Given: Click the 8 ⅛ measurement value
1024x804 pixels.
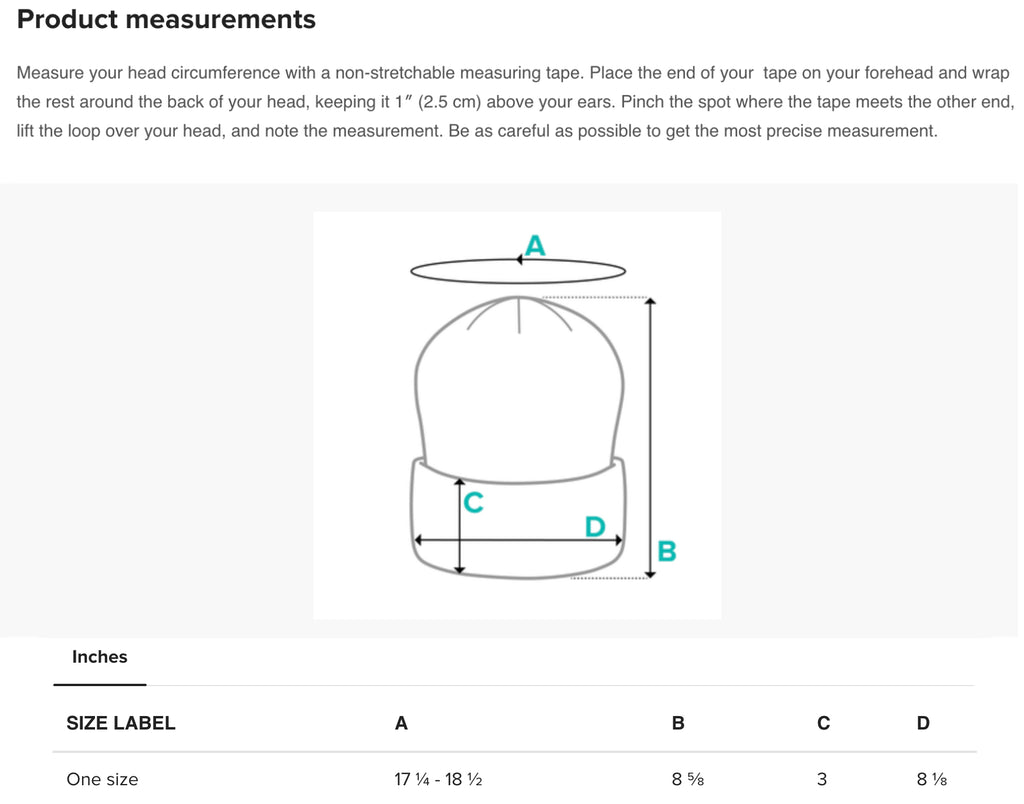Looking at the screenshot, I should pos(932,780).
